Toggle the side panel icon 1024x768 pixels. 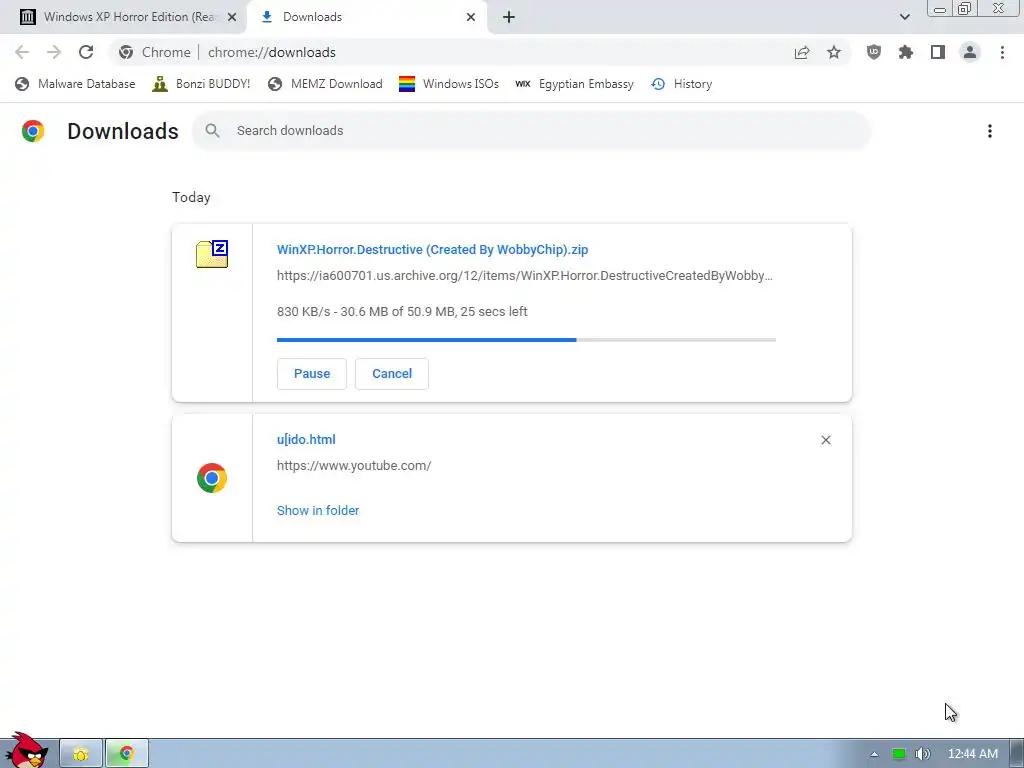click(938, 52)
